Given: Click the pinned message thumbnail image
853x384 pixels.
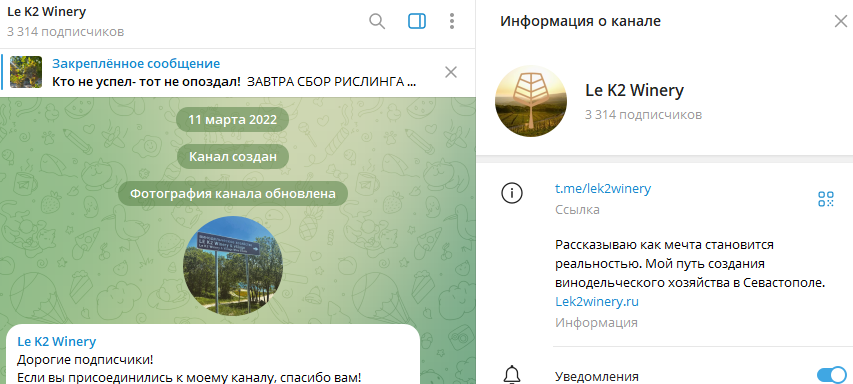Looking at the screenshot, I should click(26, 72).
